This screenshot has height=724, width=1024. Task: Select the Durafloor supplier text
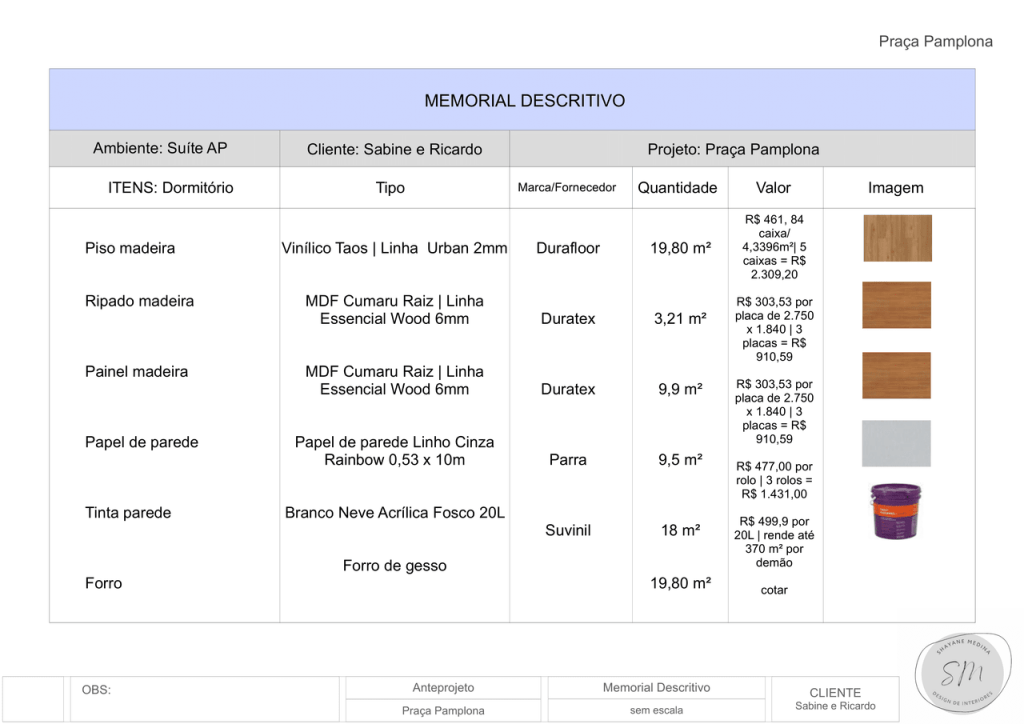(568, 248)
